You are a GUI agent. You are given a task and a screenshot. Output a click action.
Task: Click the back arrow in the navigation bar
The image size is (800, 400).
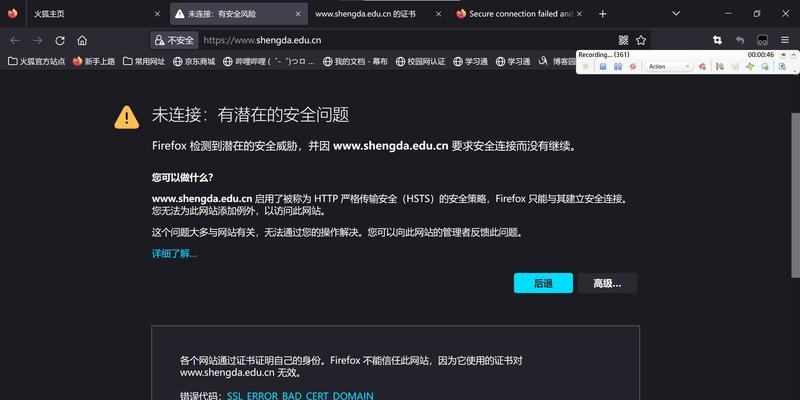[x=15, y=40]
